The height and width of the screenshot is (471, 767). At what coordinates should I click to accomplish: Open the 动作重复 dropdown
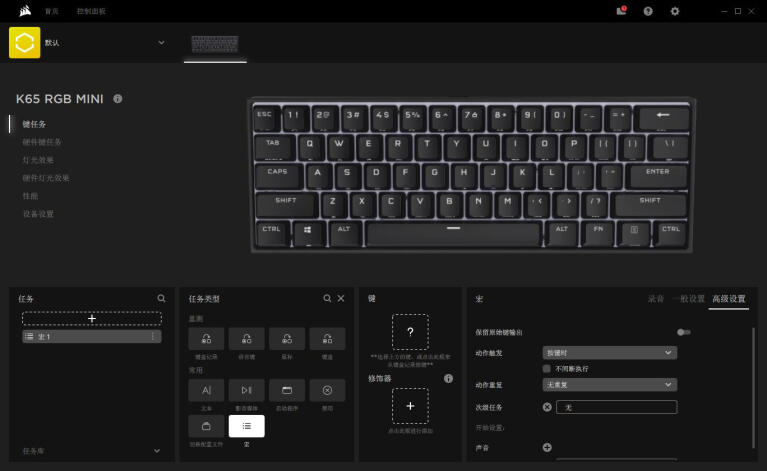click(610, 385)
